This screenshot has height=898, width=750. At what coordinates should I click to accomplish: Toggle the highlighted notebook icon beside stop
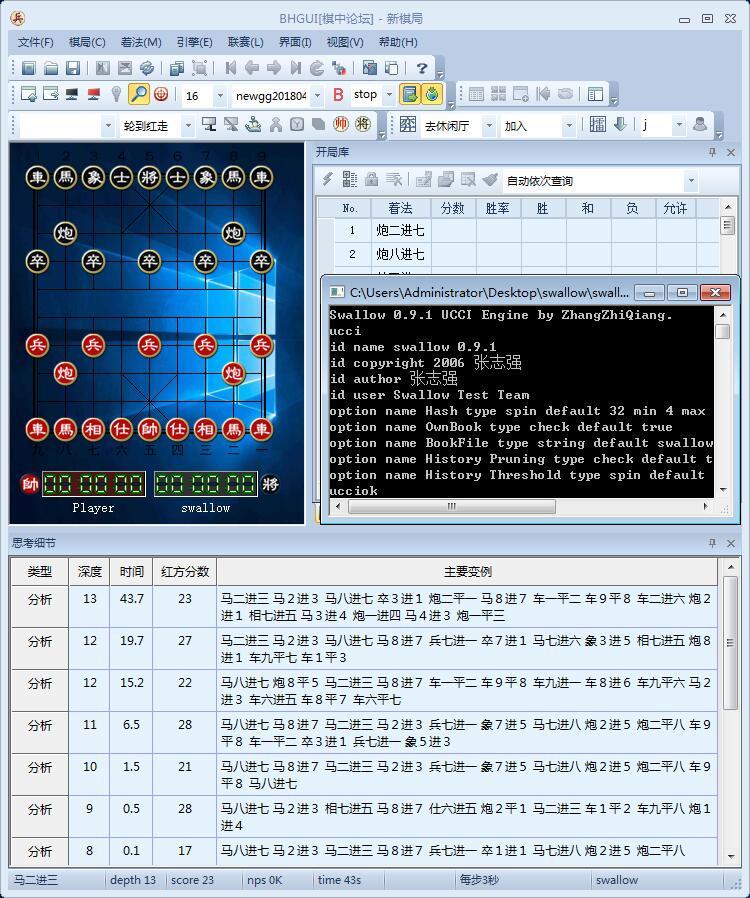410,94
